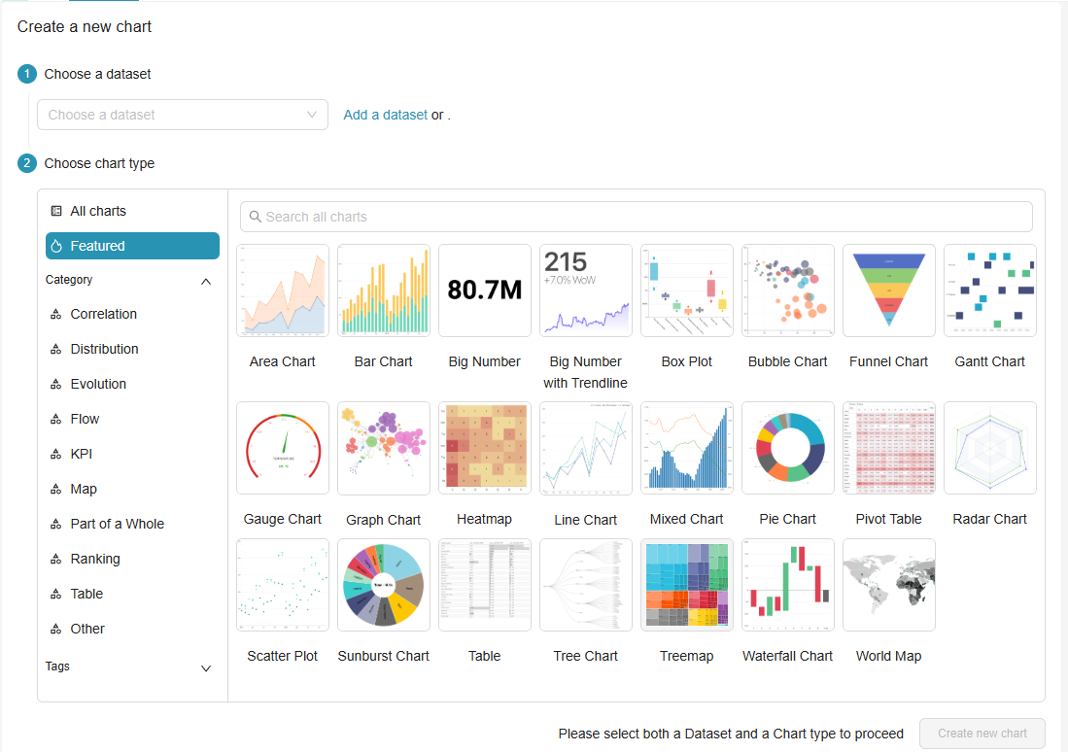This screenshot has width=1068, height=752.
Task: Show All charts in sidebar
Action: pyautogui.click(x=132, y=211)
